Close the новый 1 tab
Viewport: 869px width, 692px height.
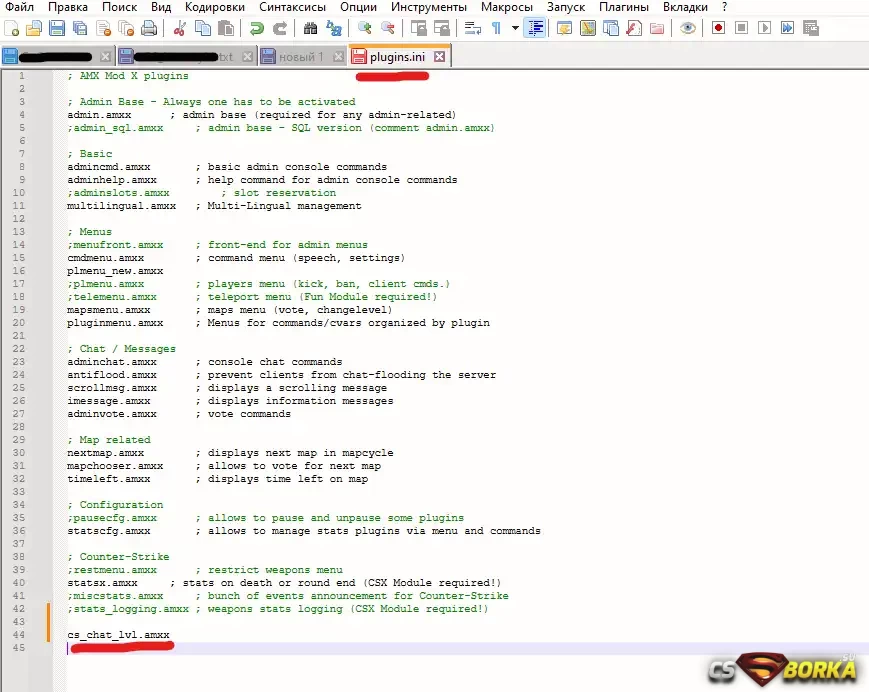click(x=339, y=57)
